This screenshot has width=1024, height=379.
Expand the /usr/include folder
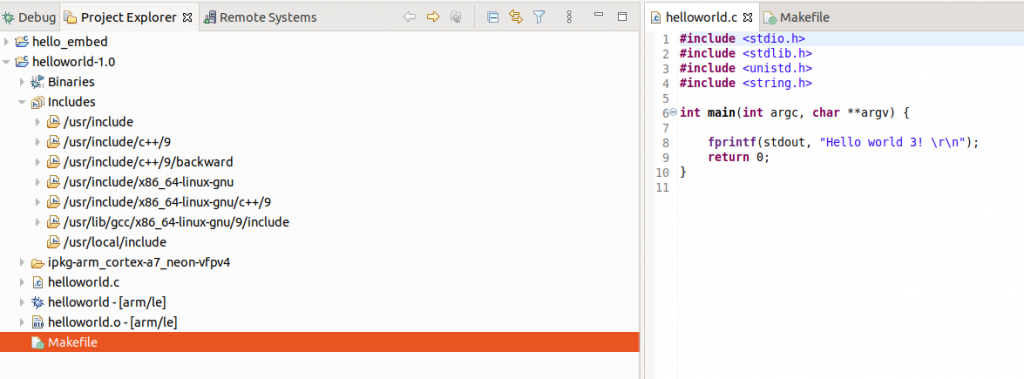click(x=38, y=122)
